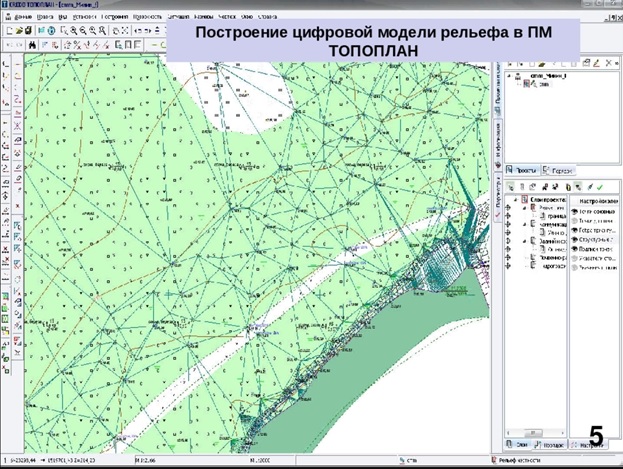Click the layers panel horizontal scrollbar
Viewport: 623px width, 469px height.
(535, 432)
